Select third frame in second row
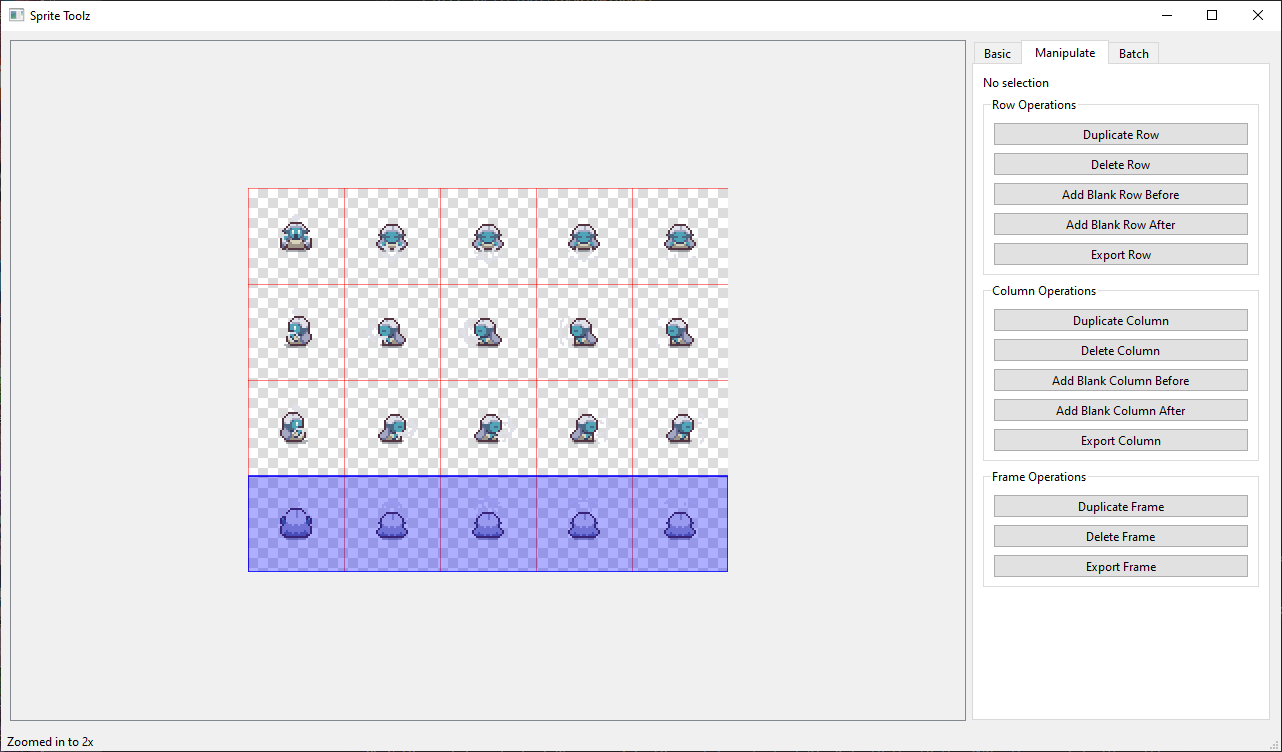 pos(488,332)
